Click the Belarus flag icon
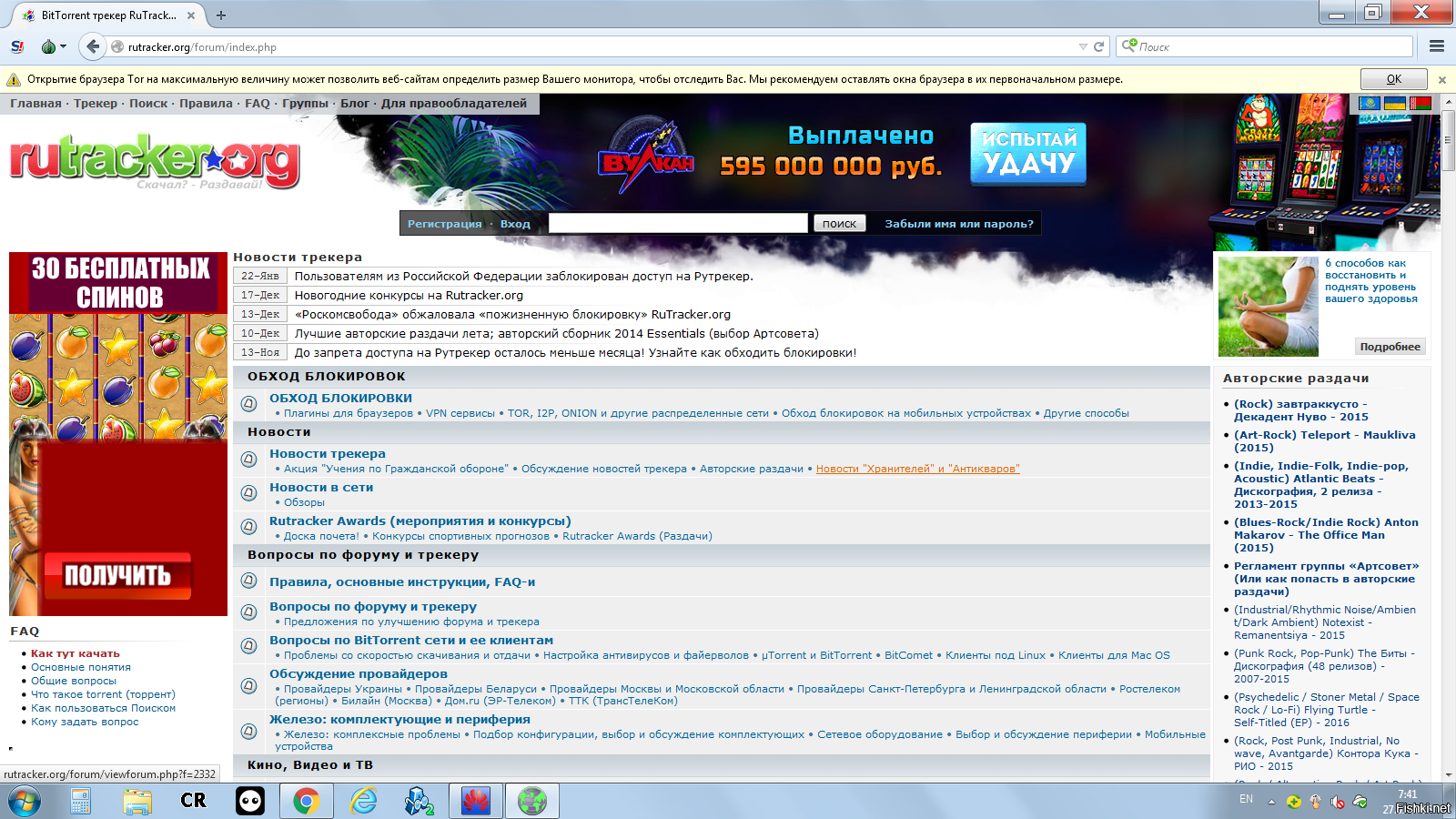The height and width of the screenshot is (819, 1456). (x=1420, y=104)
